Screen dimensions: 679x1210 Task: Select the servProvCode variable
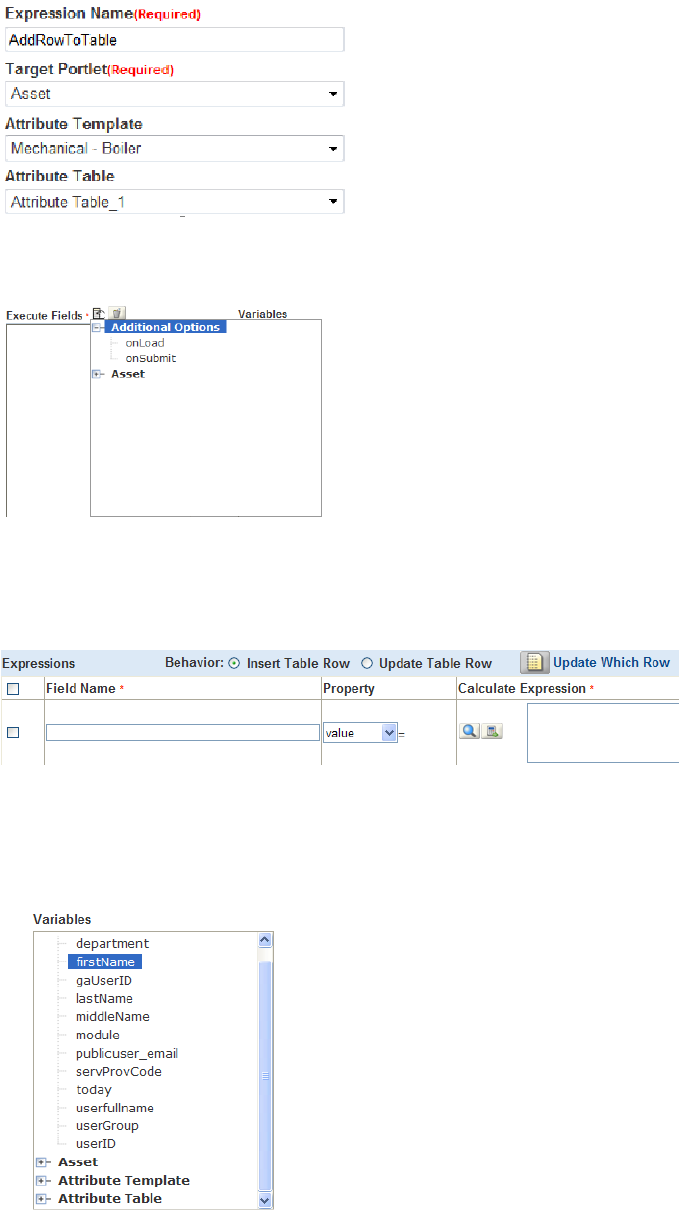point(119,1071)
